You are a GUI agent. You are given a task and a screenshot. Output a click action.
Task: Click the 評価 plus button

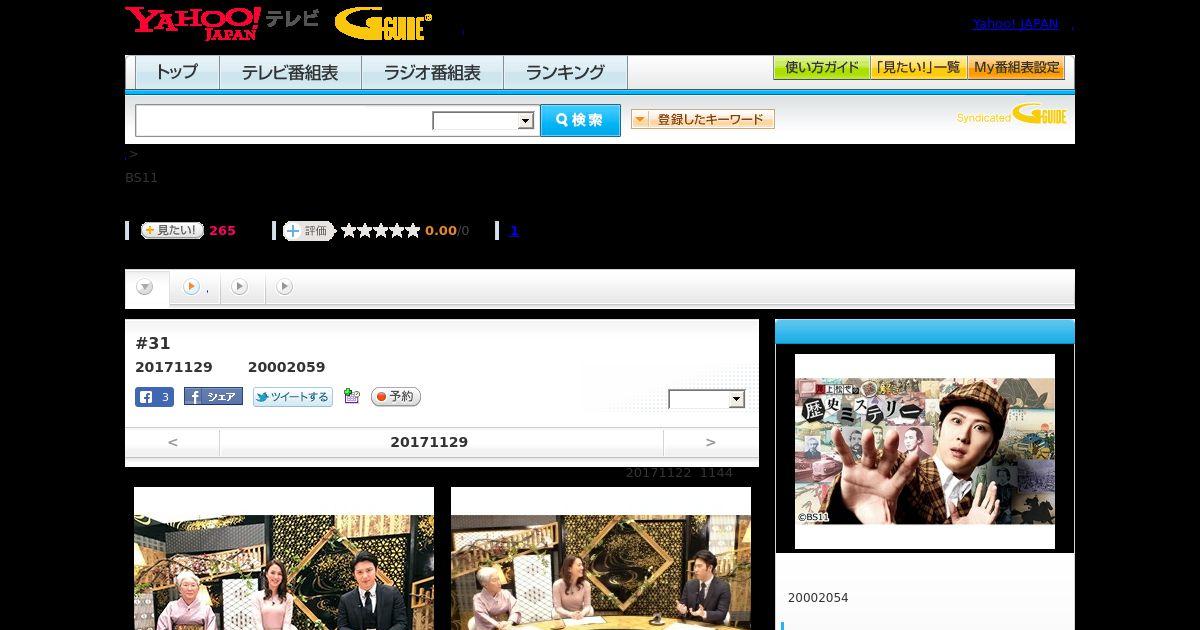308,231
